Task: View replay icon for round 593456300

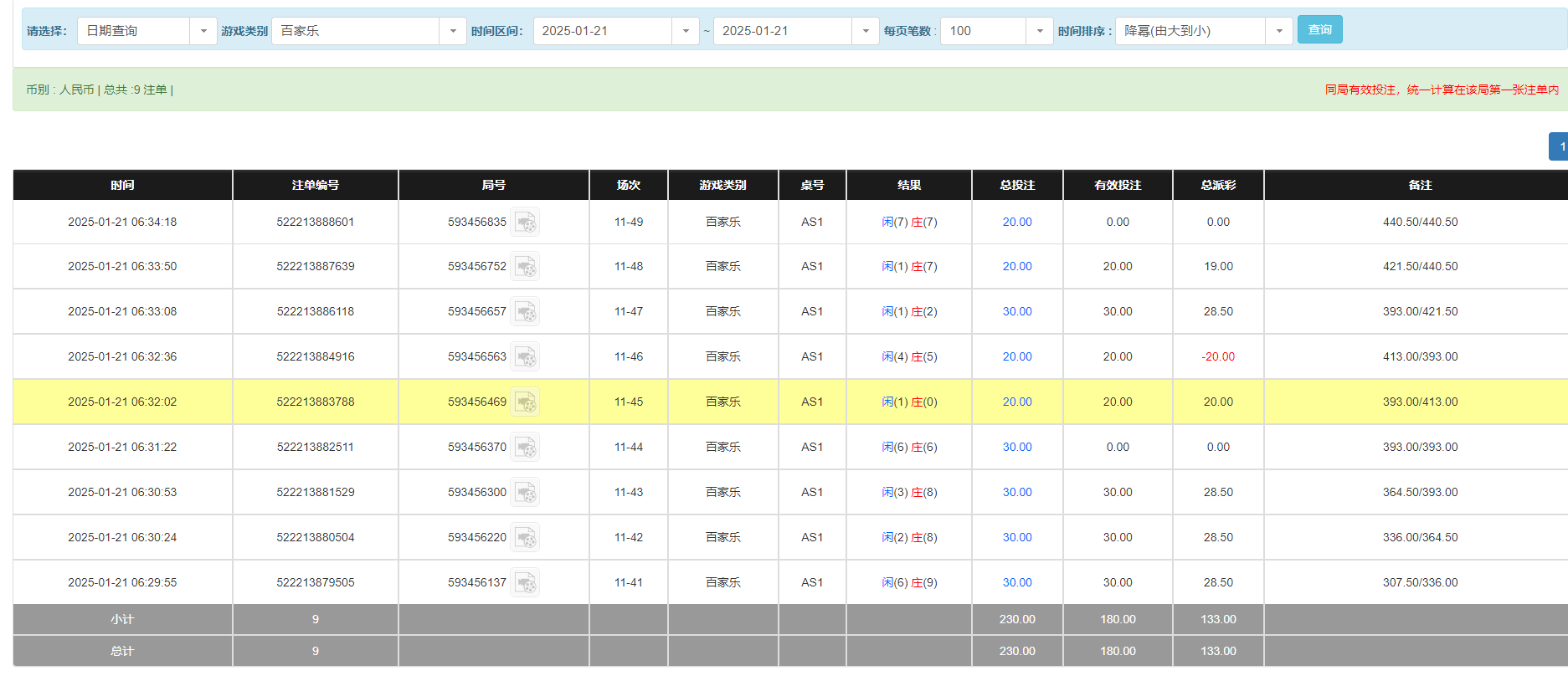Action: click(x=526, y=493)
